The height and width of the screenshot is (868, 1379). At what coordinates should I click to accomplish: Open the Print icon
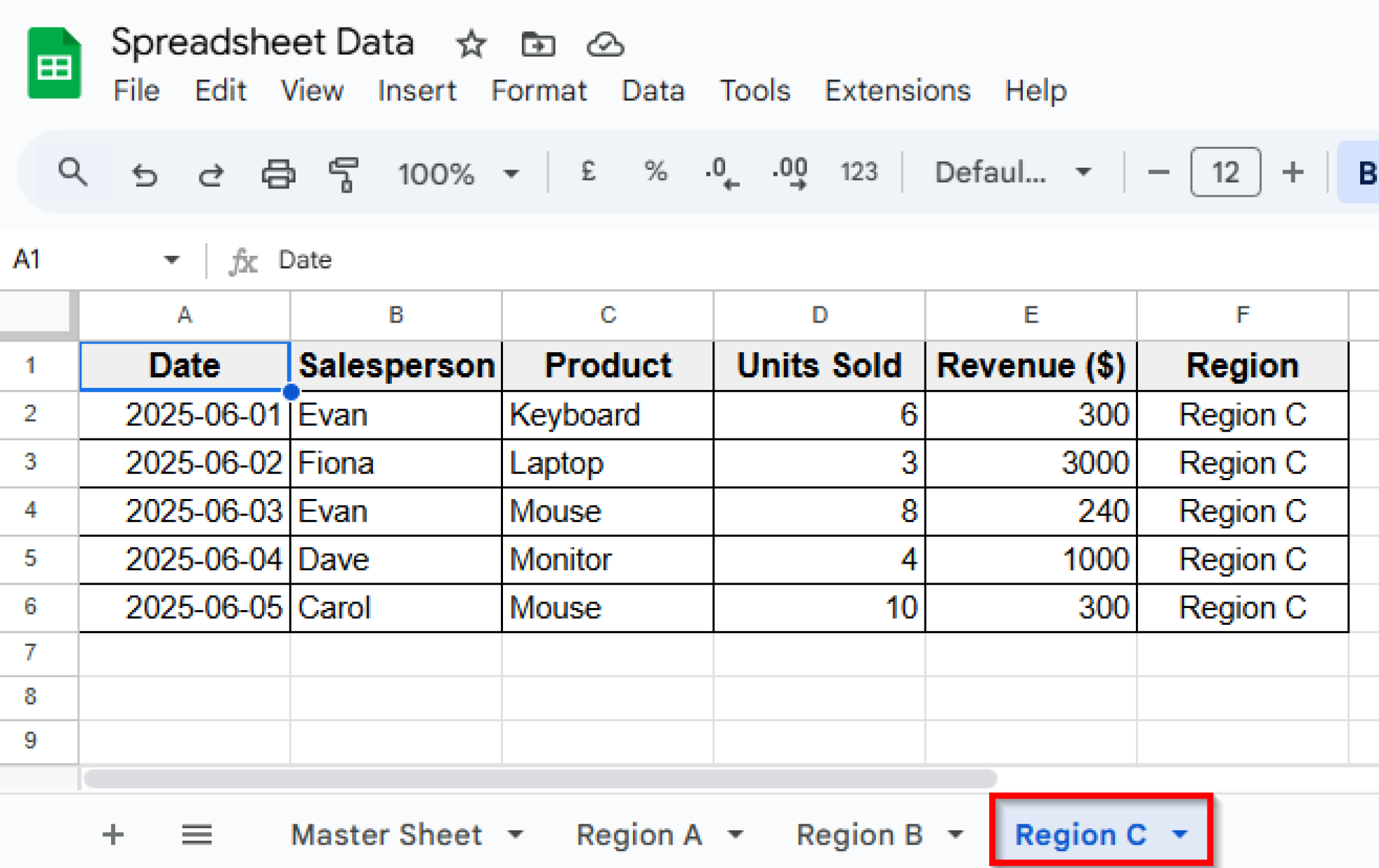(x=278, y=173)
